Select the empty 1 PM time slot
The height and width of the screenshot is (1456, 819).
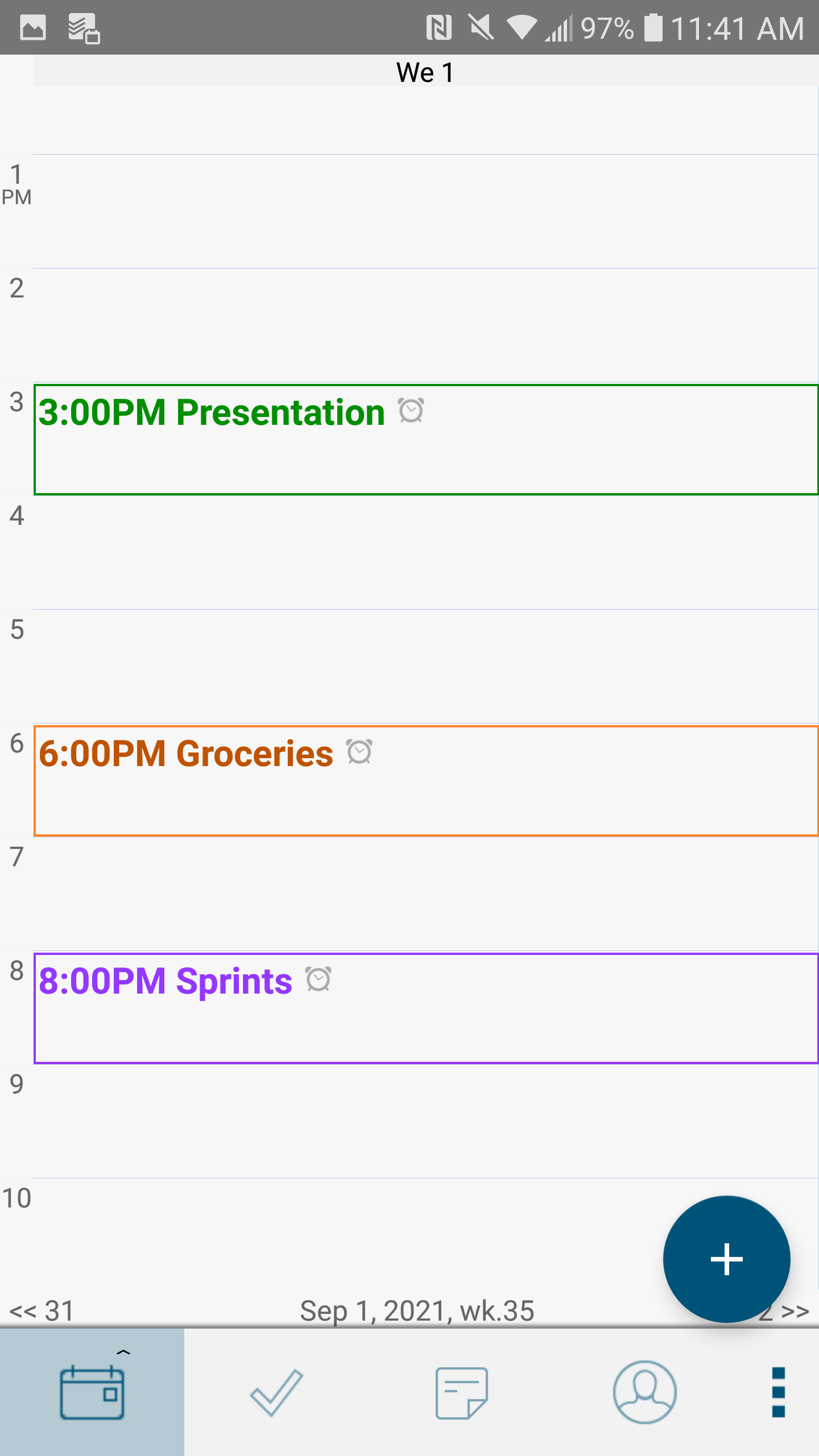[425, 212]
